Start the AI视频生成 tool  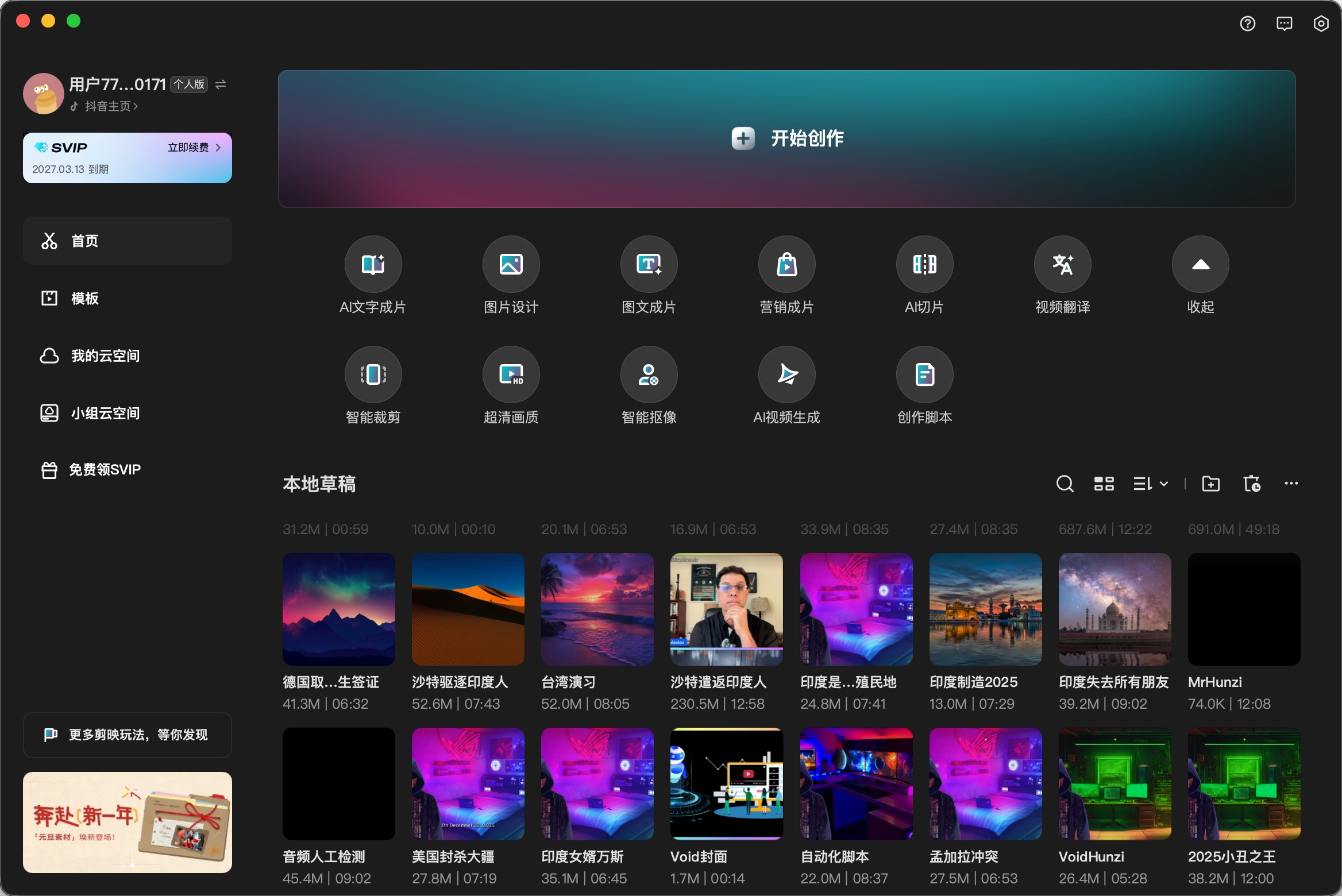[786, 375]
